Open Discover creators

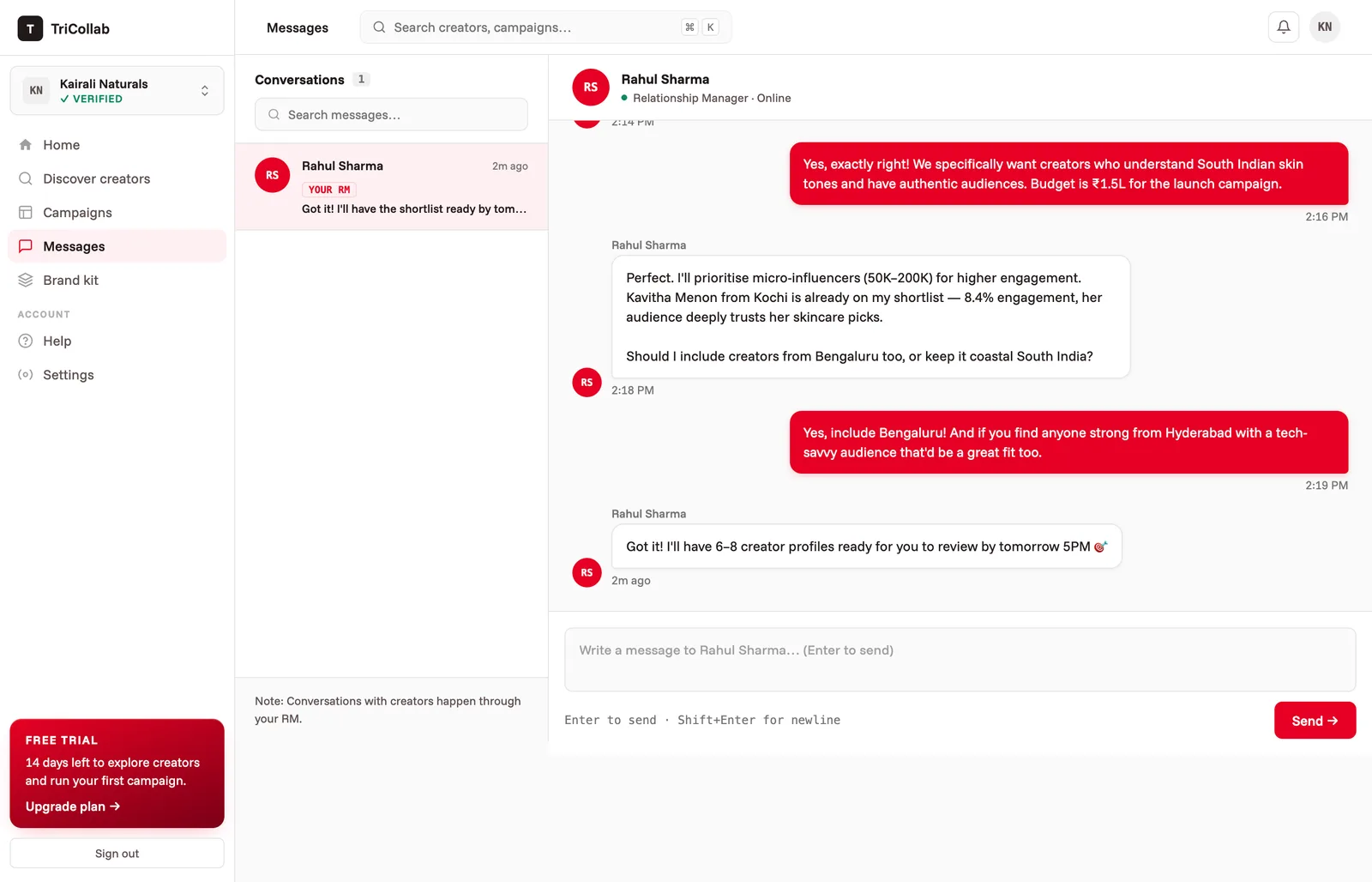tap(117, 178)
